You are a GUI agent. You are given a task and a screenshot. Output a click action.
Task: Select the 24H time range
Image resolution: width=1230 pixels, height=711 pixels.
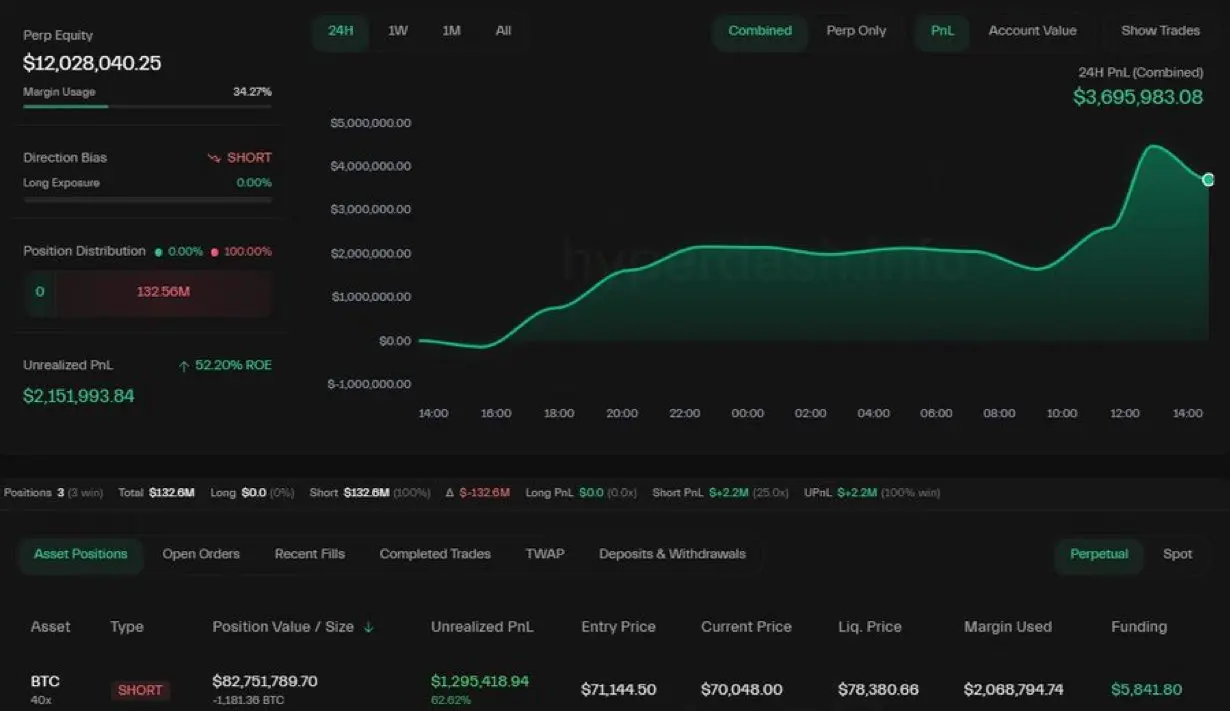[x=341, y=31]
